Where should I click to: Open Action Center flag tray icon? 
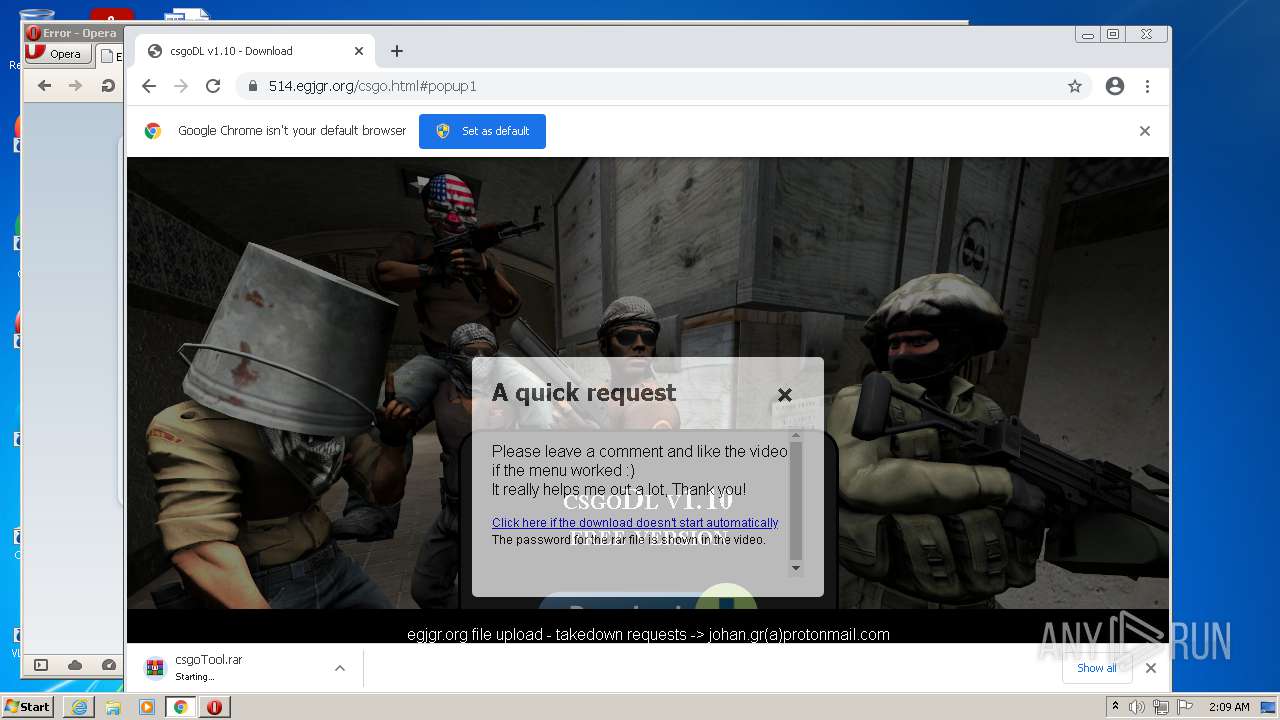click(x=1183, y=707)
